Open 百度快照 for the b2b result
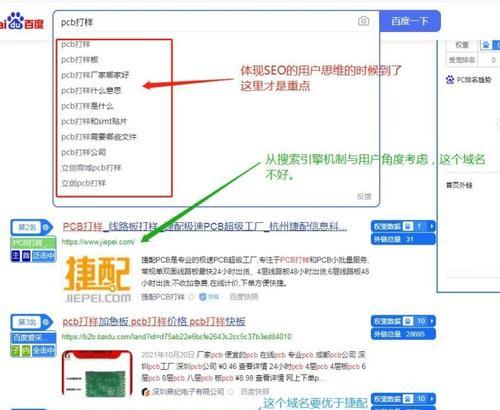The width and height of the screenshot is (500, 410). click(255, 392)
